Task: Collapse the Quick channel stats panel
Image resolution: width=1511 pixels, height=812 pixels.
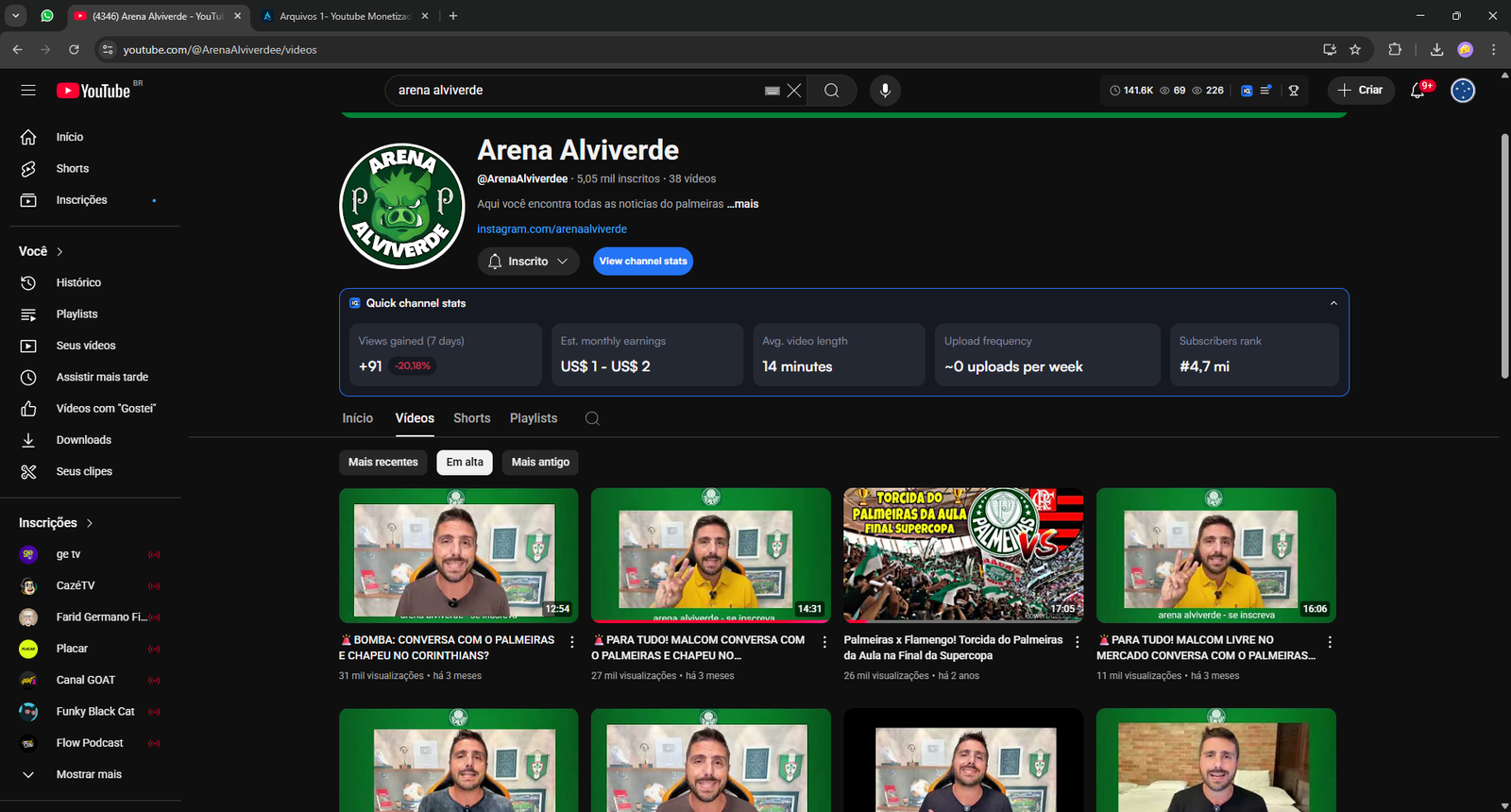Action: pyautogui.click(x=1333, y=303)
